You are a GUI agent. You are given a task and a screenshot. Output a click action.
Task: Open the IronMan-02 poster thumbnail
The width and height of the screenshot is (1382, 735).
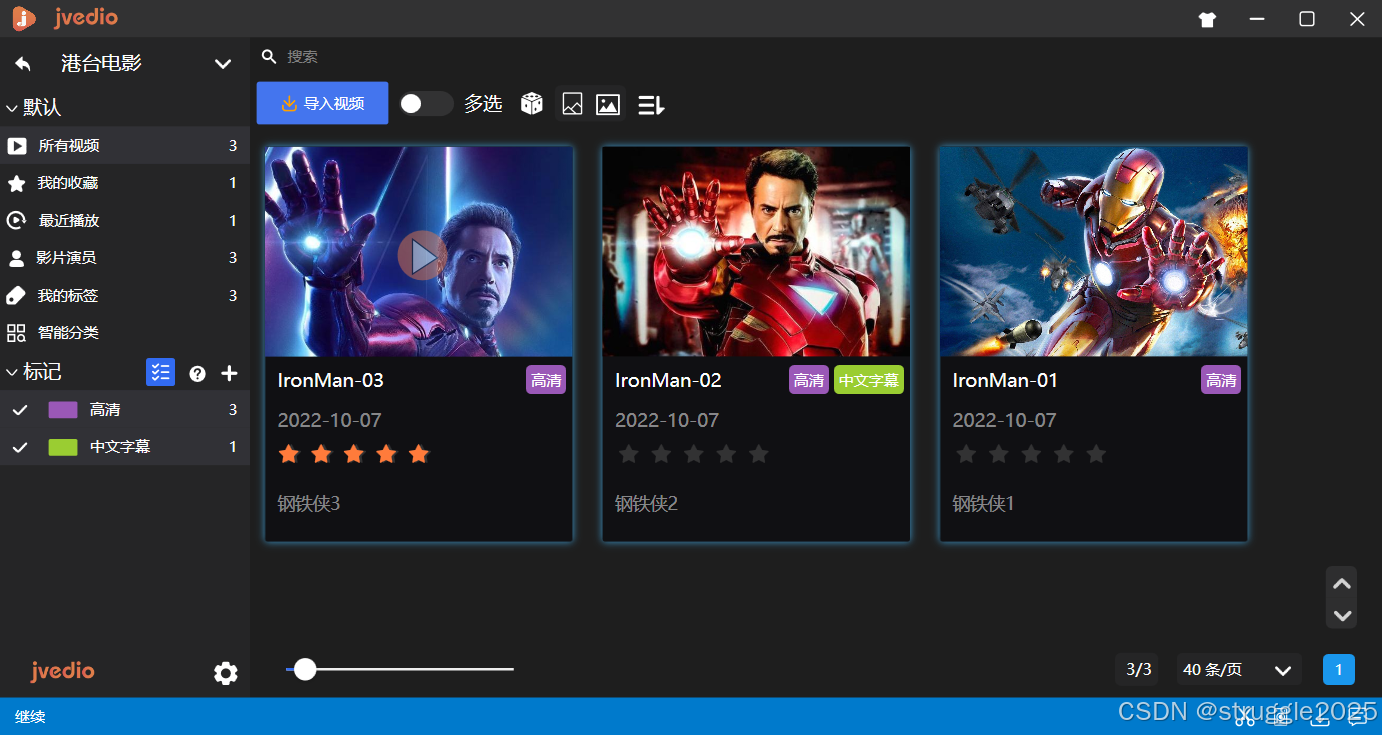pyautogui.click(x=756, y=252)
